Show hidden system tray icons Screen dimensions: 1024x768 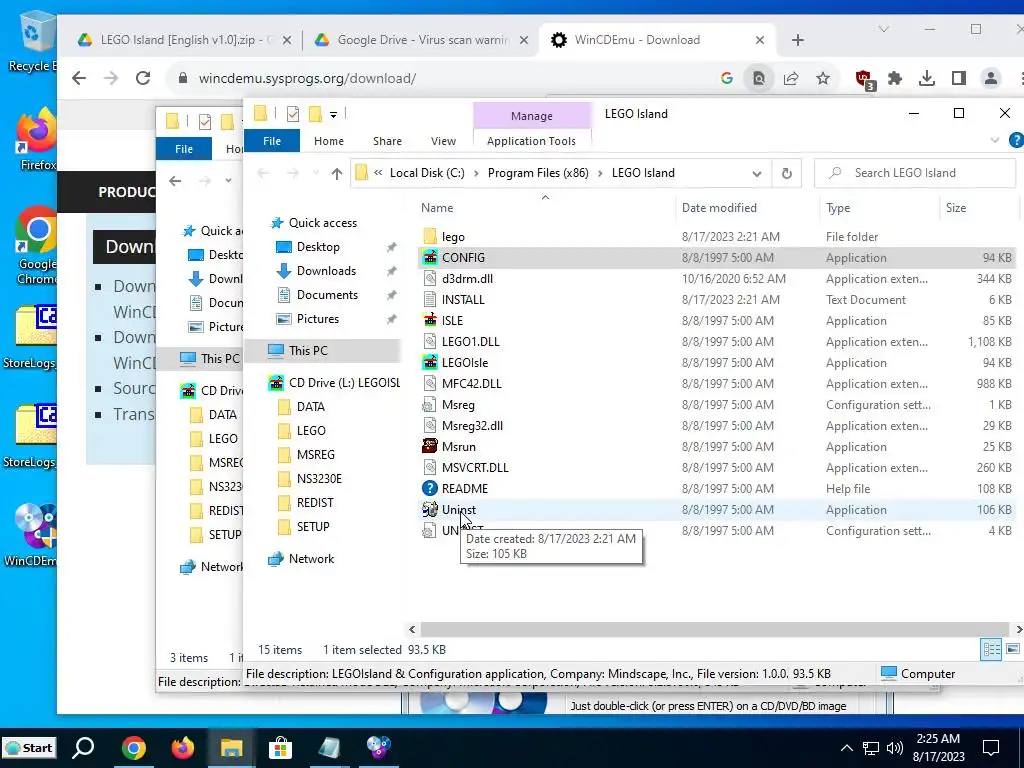pyautogui.click(x=846, y=748)
